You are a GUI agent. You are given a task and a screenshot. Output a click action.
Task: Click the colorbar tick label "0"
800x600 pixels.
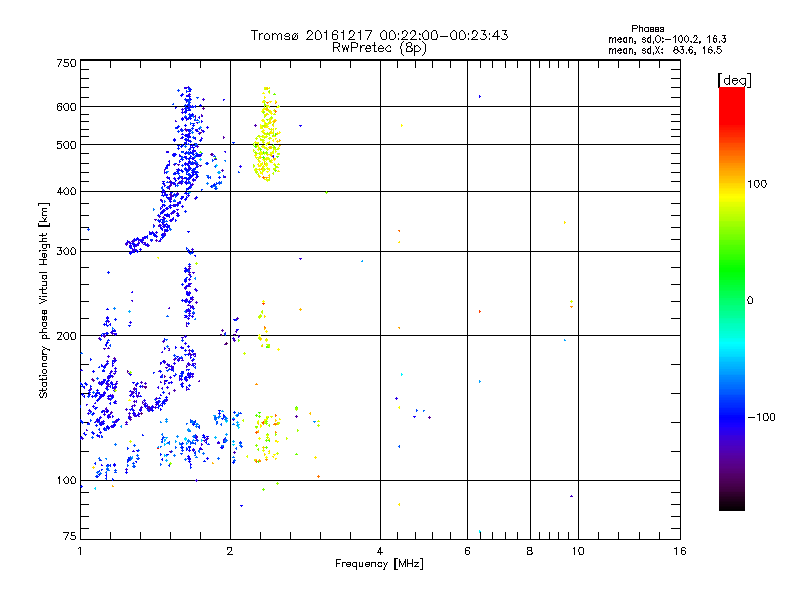pyautogui.click(x=749, y=301)
